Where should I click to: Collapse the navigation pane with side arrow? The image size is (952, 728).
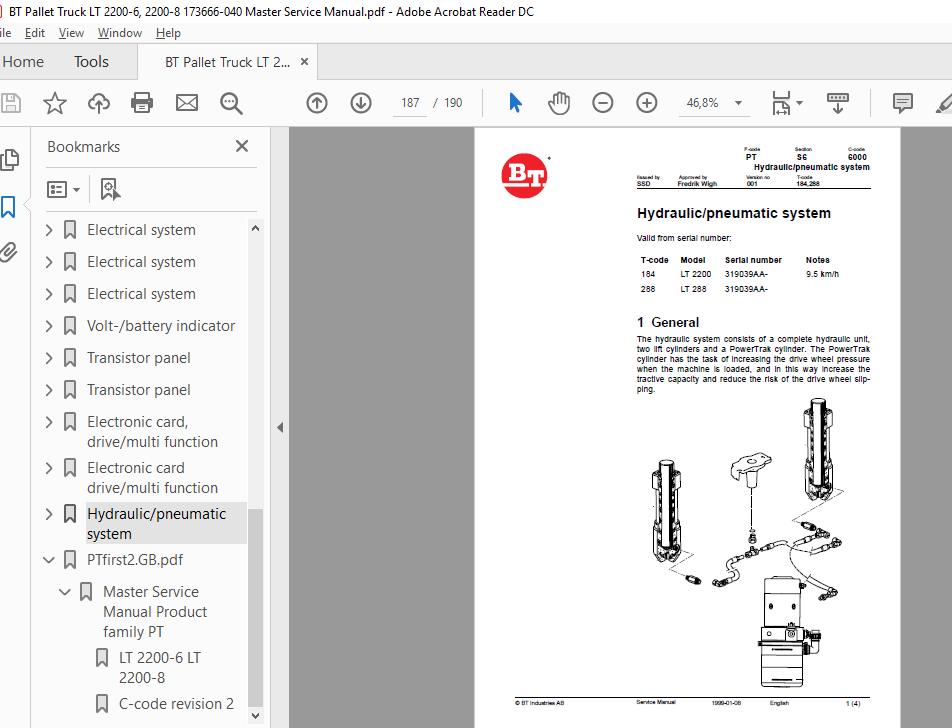tap(280, 427)
